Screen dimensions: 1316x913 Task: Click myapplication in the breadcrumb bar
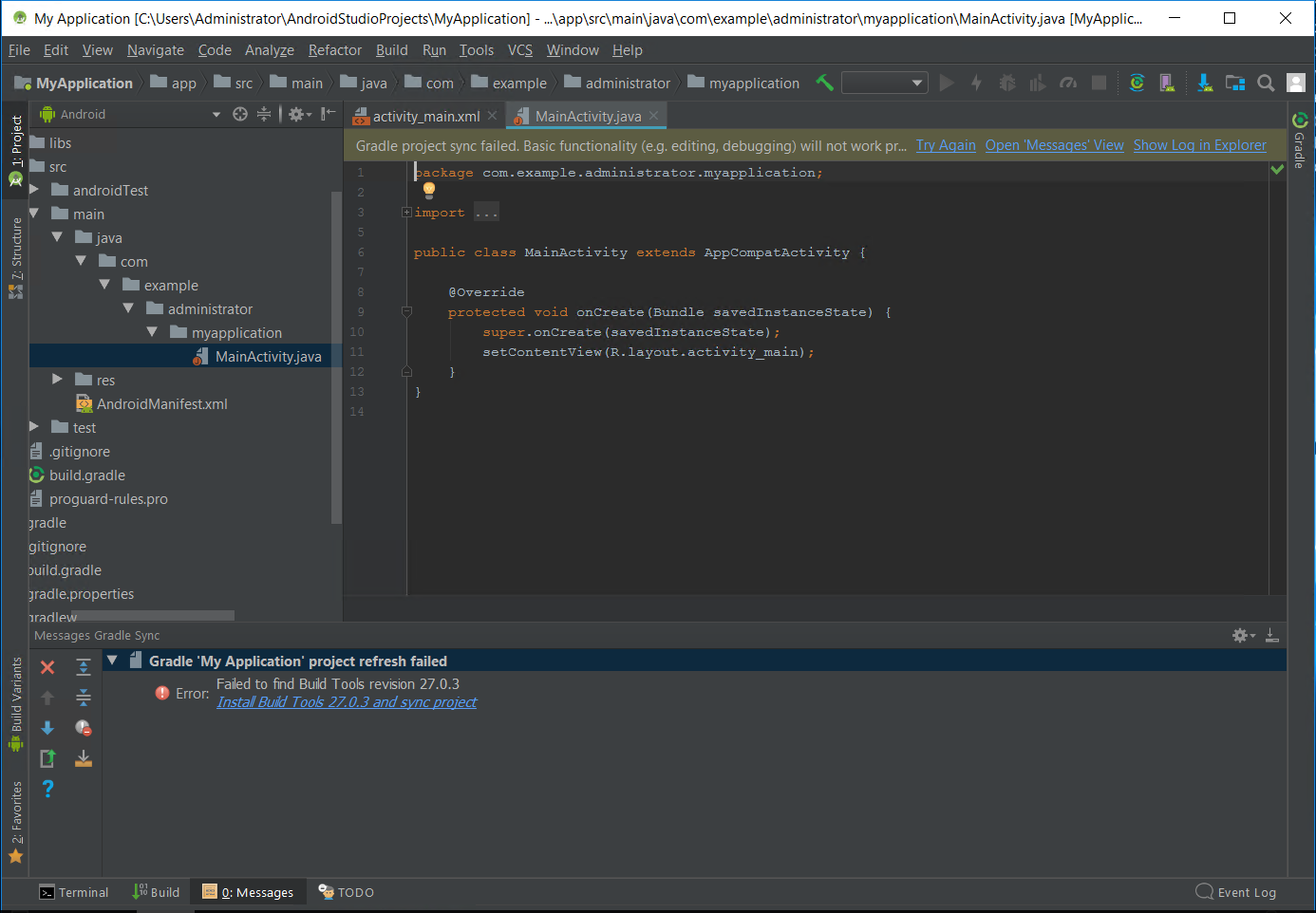click(x=744, y=83)
